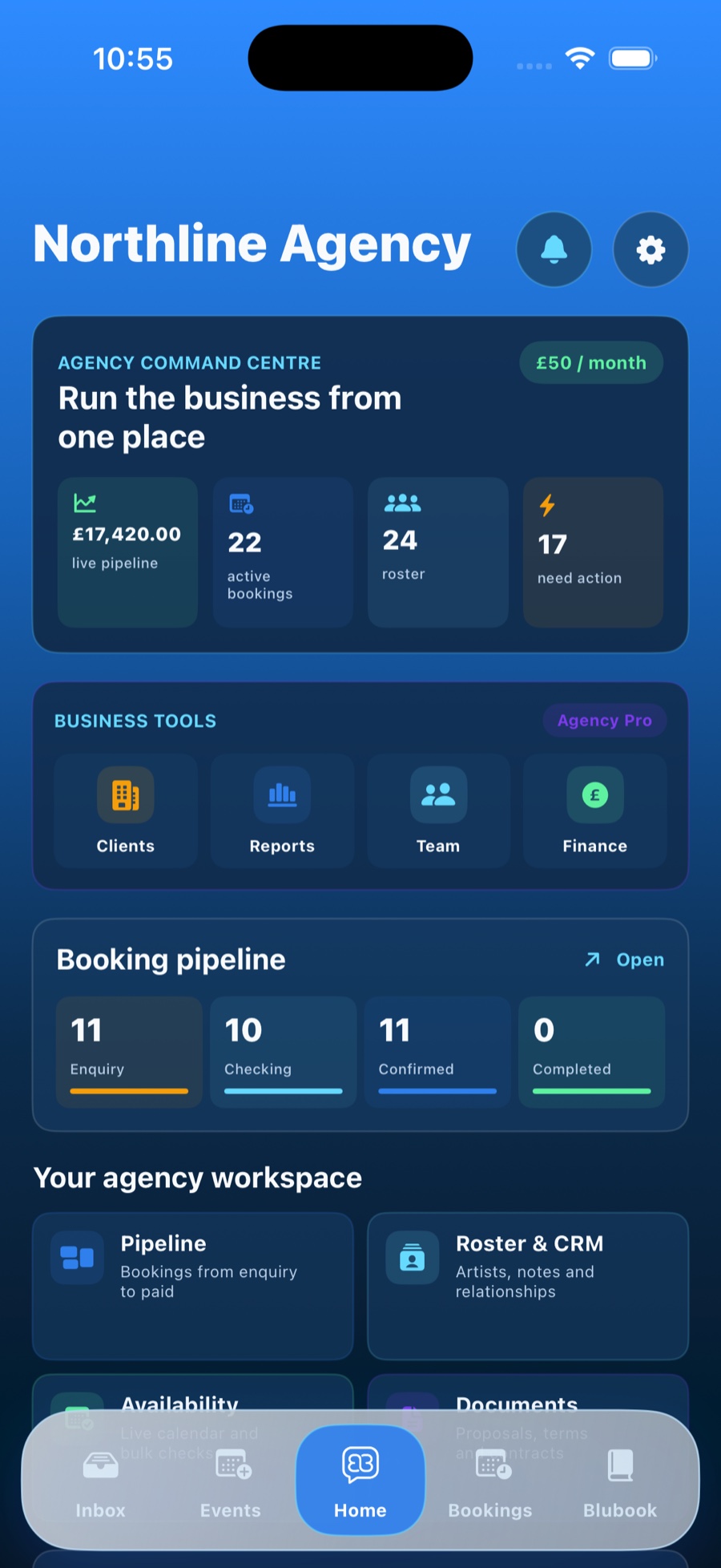
Task: Tap the Roster & CRM card icon
Action: (x=413, y=1258)
